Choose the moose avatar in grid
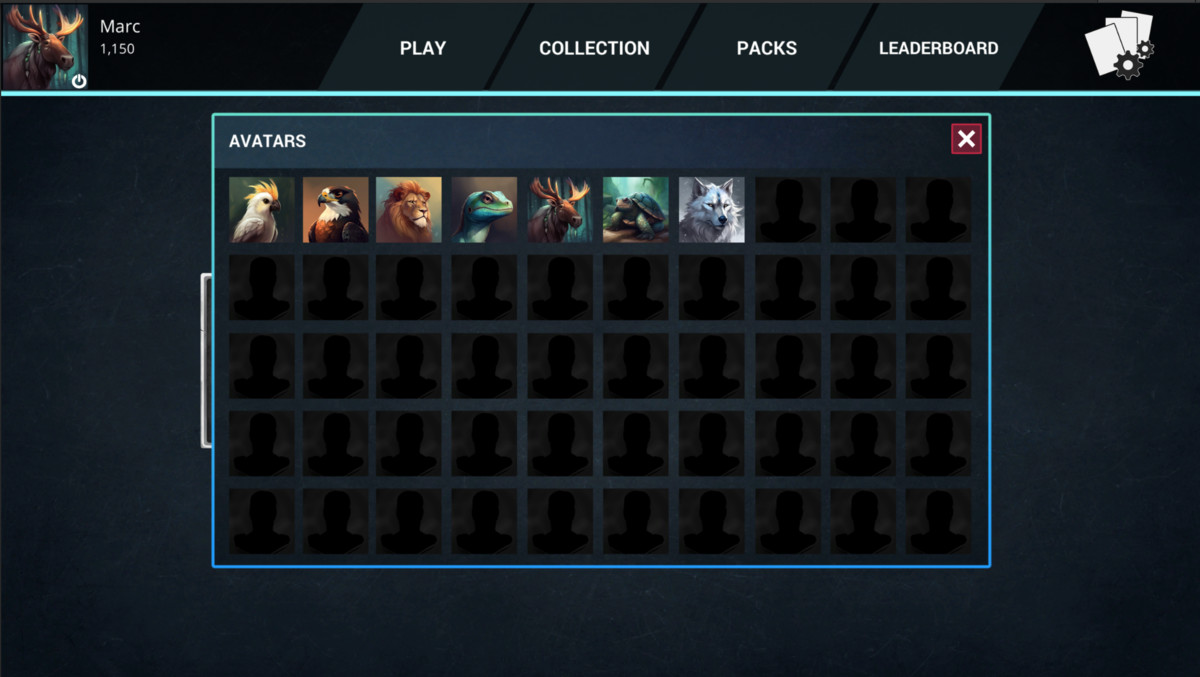 point(560,210)
